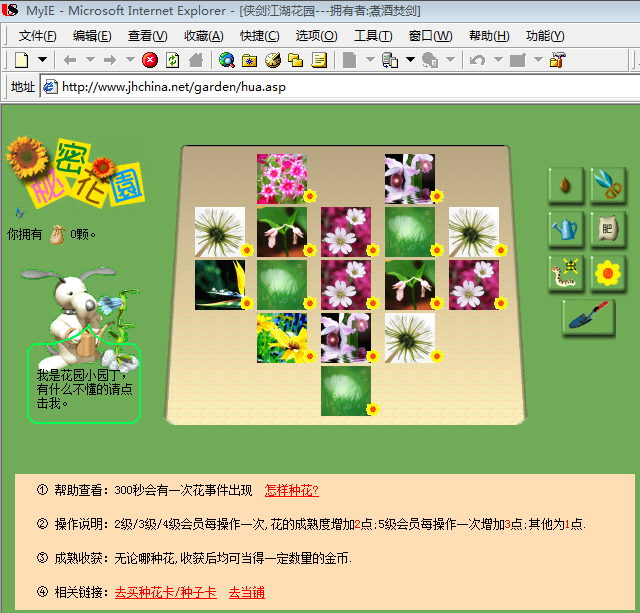
Task: Go to the Home page icon
Action: click(196, 60)
